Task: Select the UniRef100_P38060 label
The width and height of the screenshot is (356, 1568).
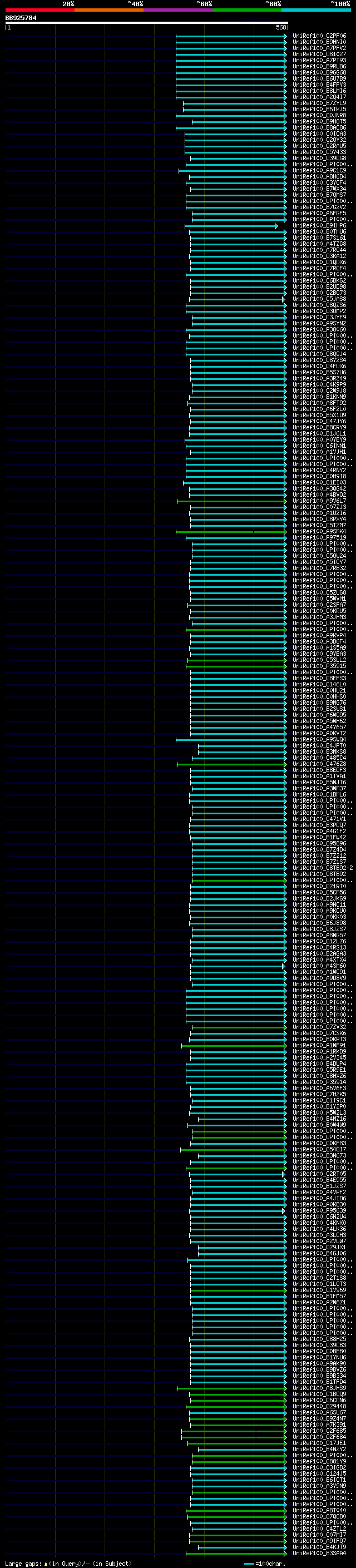Action: (319, 330)
